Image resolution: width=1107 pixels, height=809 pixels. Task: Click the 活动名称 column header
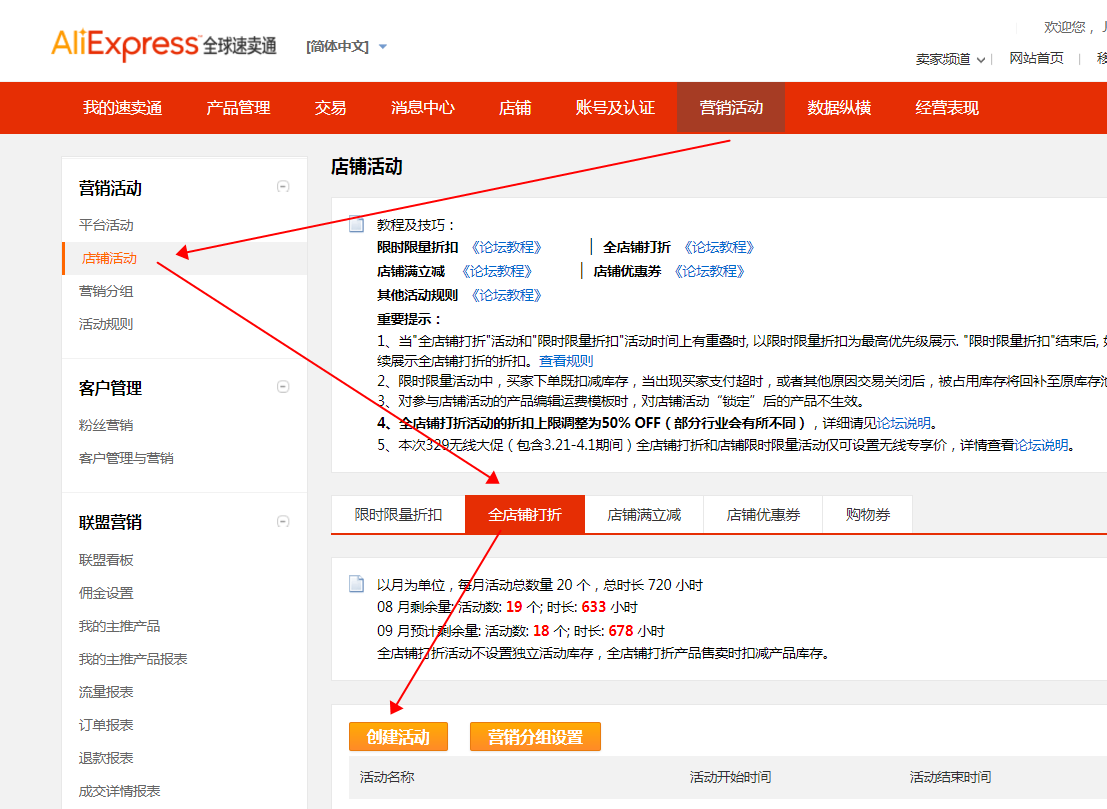387,777
